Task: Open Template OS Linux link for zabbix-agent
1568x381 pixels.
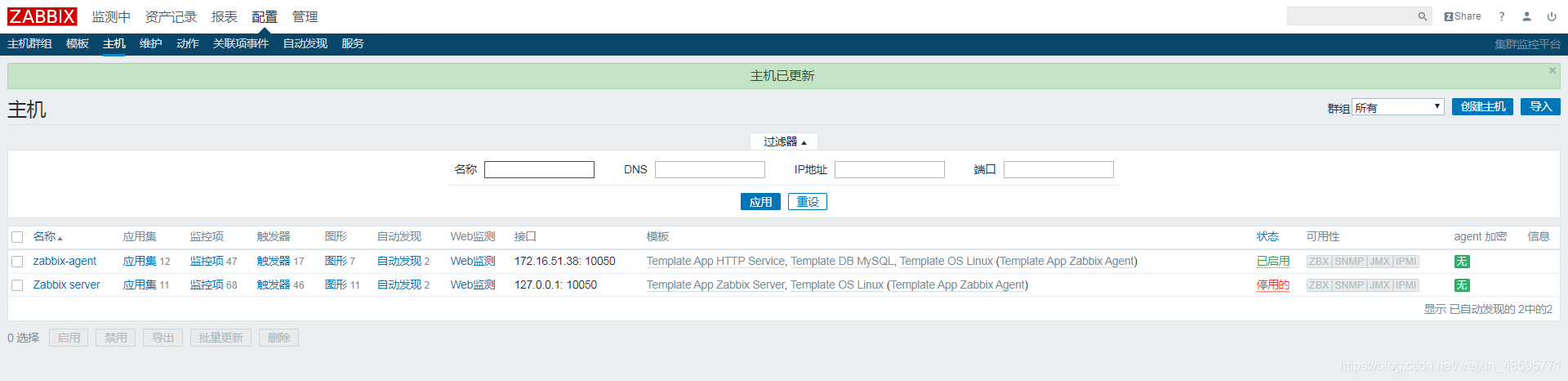Action: pos(947,262)
